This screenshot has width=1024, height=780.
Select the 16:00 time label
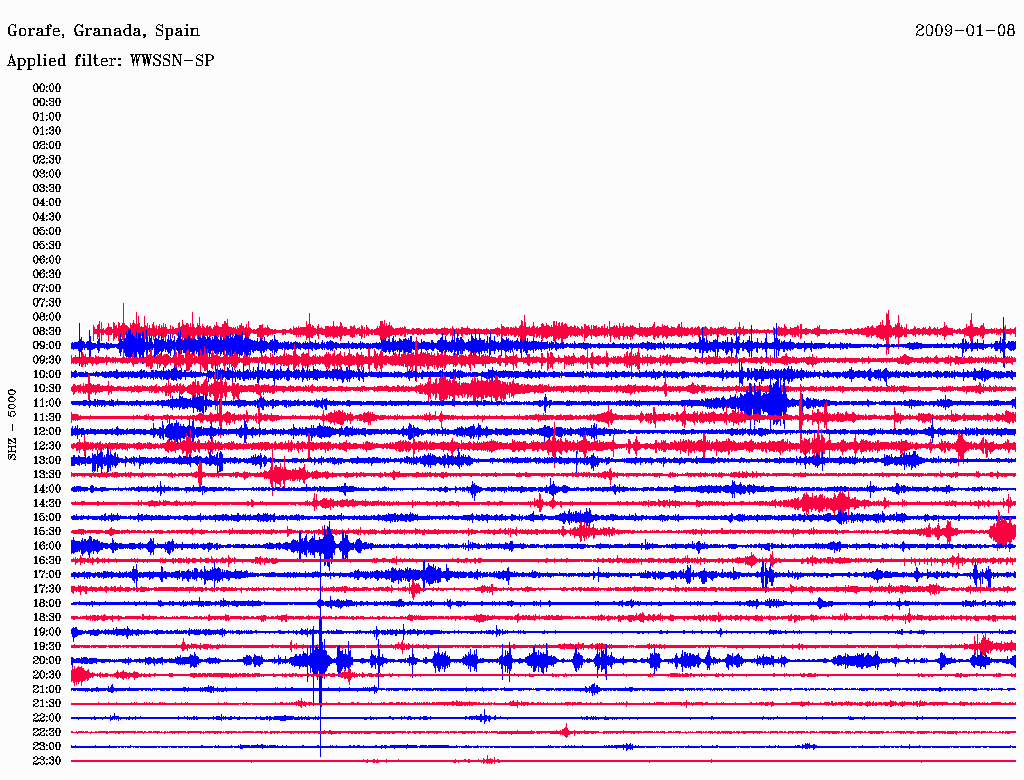[46, 546]
